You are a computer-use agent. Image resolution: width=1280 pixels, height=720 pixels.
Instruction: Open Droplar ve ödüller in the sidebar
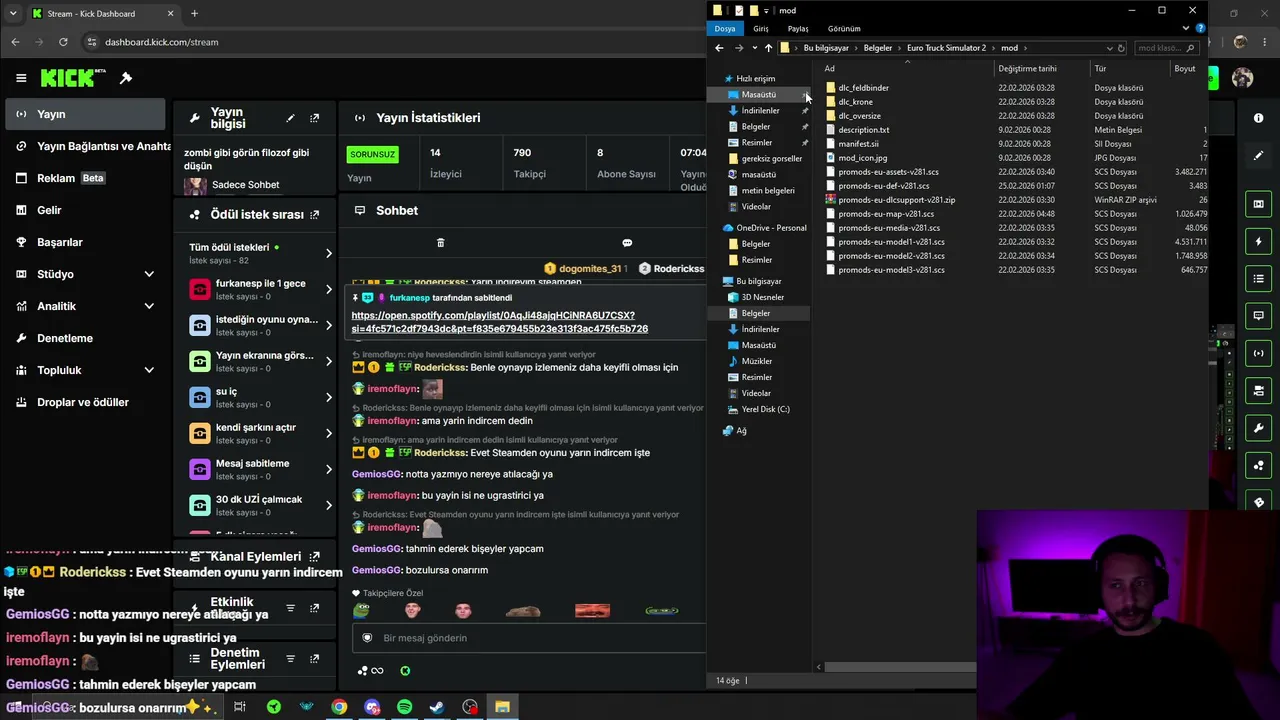tap(85, 402)
